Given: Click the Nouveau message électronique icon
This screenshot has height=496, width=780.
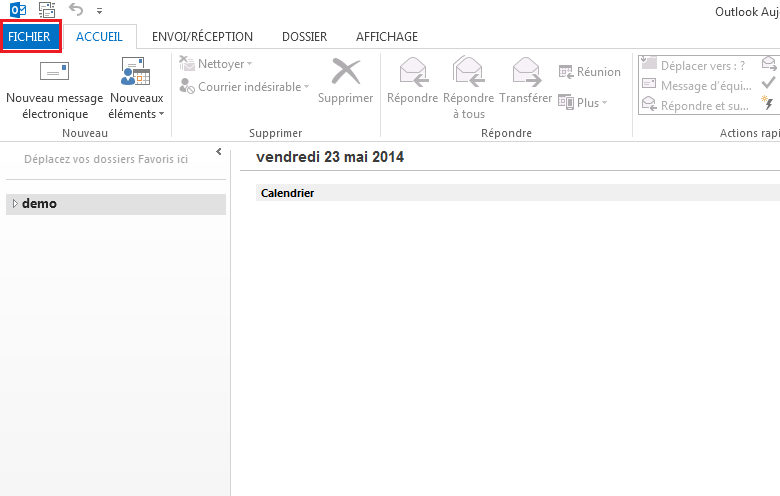Looking at the screenshot, I should pyautogui.click(x=54, y=72).
